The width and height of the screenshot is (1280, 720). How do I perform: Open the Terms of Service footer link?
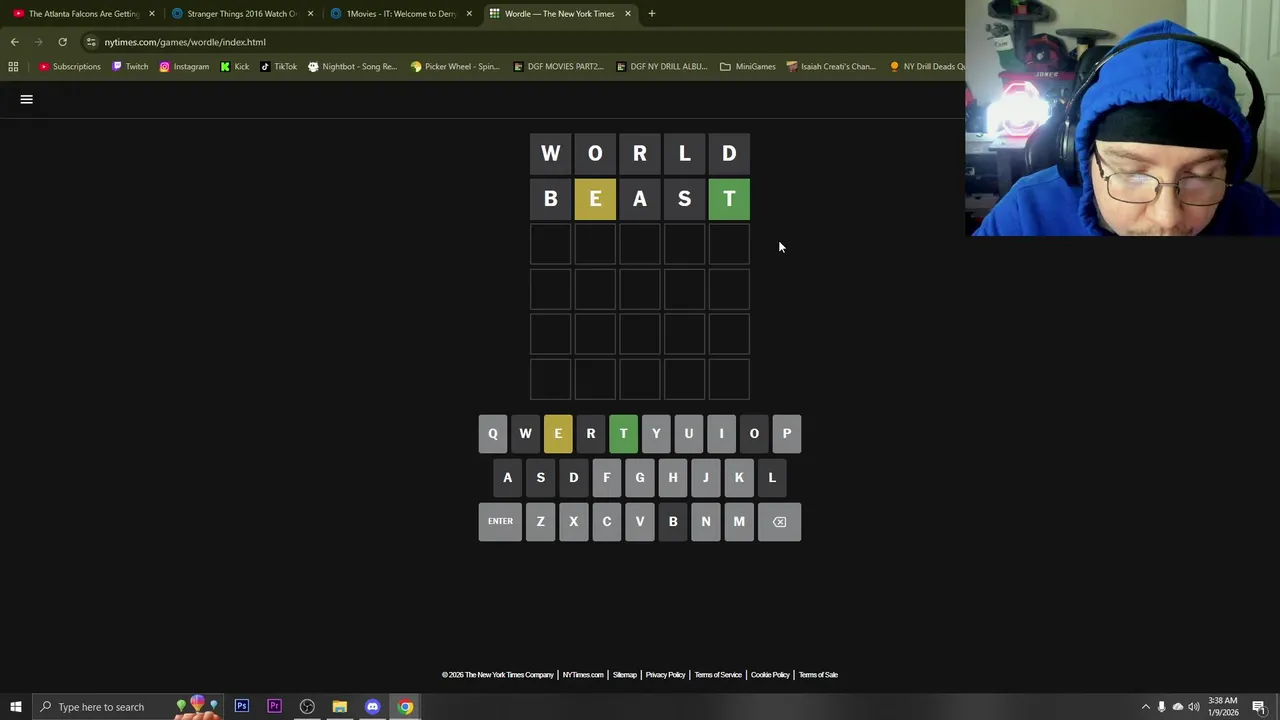coord(718,675)
